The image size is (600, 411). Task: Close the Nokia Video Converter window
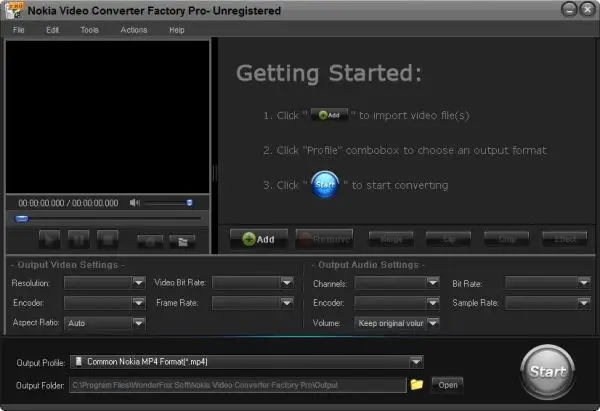coord(587,9)
